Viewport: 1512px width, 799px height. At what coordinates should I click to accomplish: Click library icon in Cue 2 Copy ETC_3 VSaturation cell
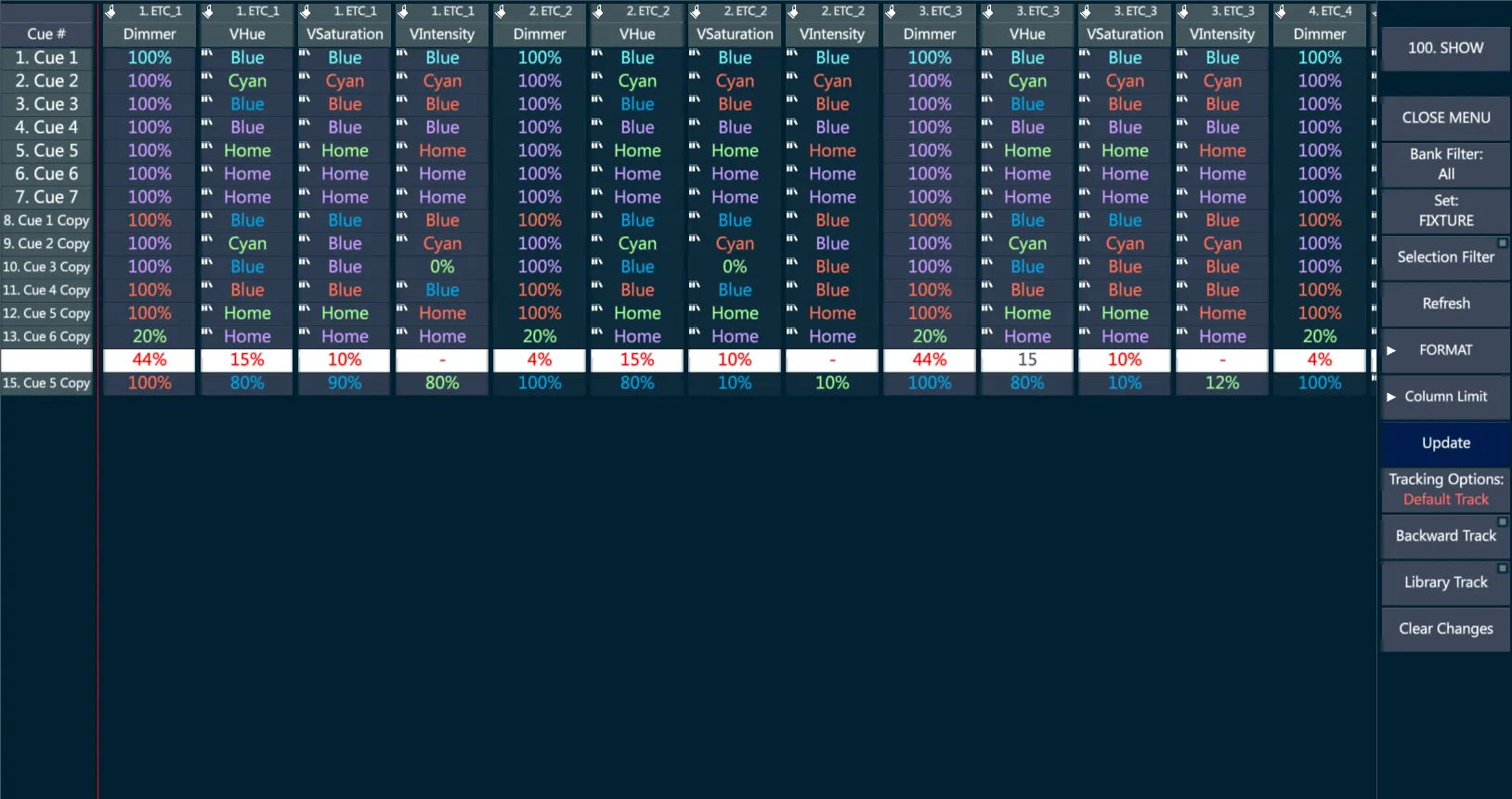pos(1085,238)
